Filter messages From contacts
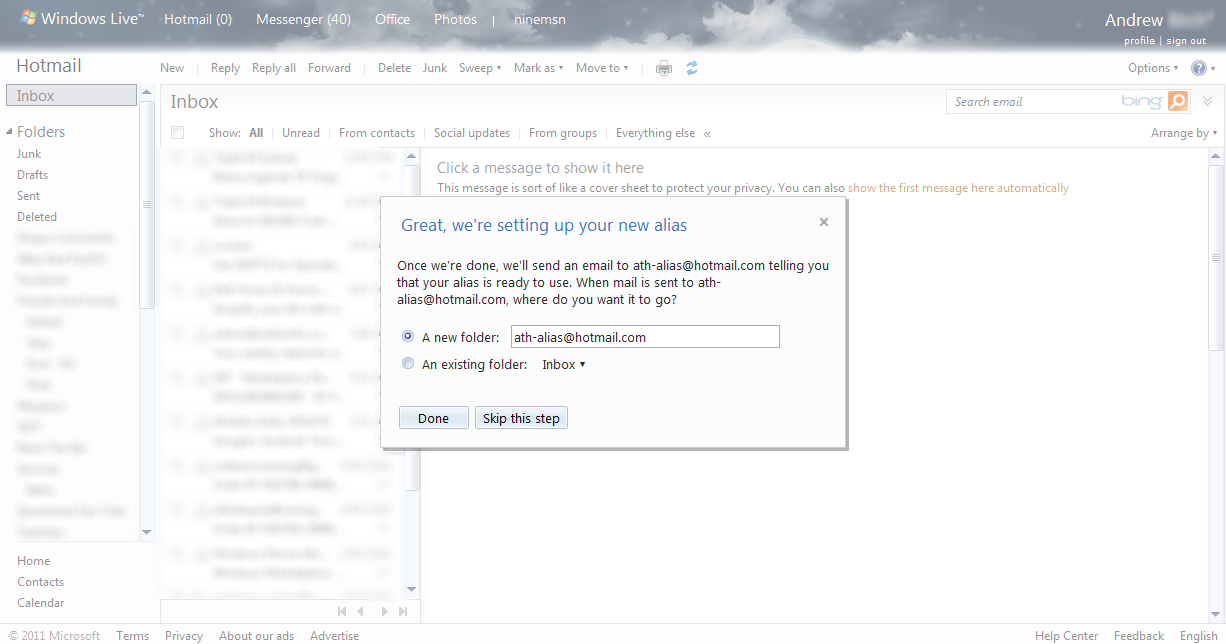The image size is (1226, 644). (377, 133)
